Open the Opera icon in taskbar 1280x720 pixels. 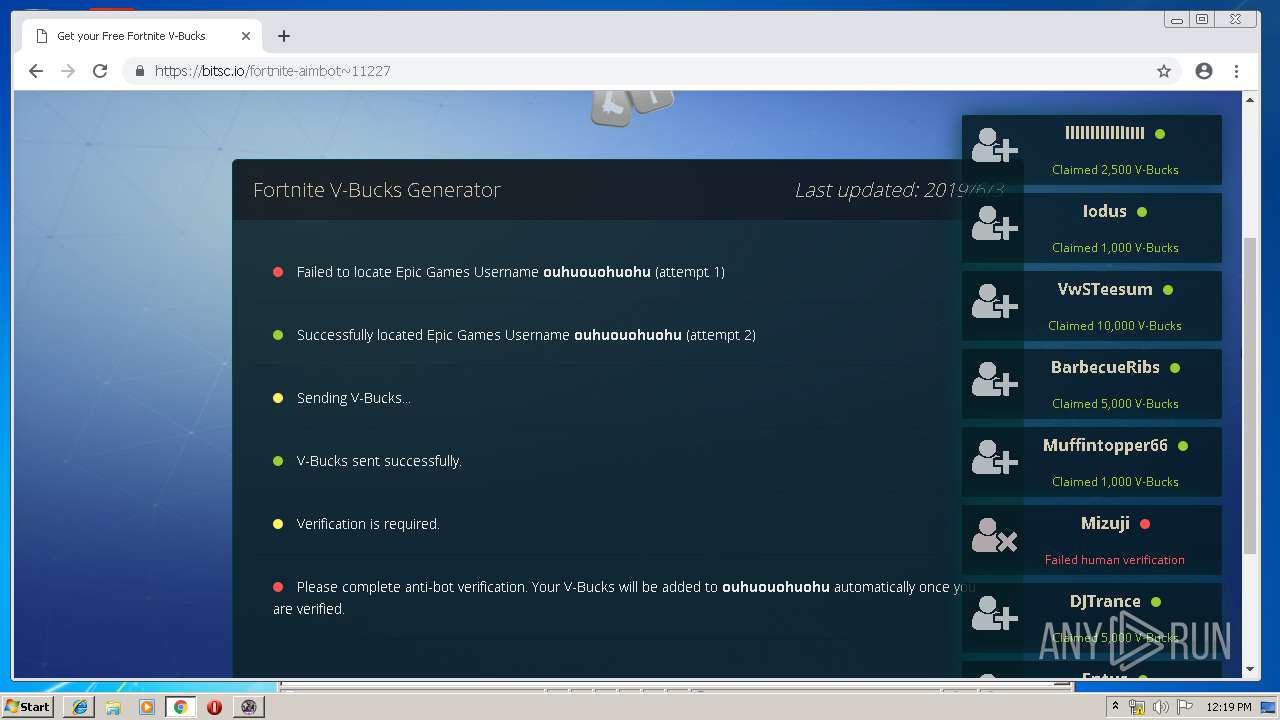[x=214, y=707]
